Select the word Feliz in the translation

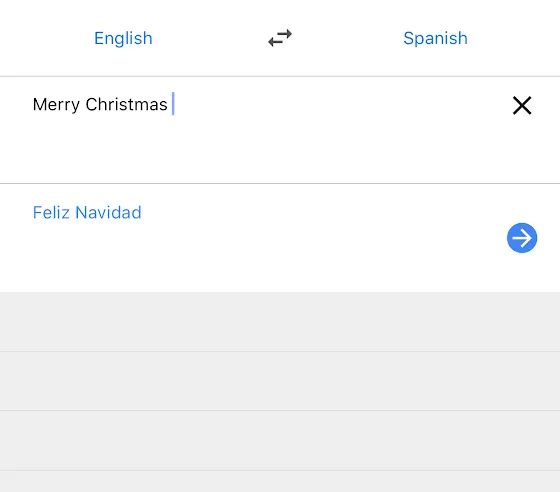click(x=51, y=212)
